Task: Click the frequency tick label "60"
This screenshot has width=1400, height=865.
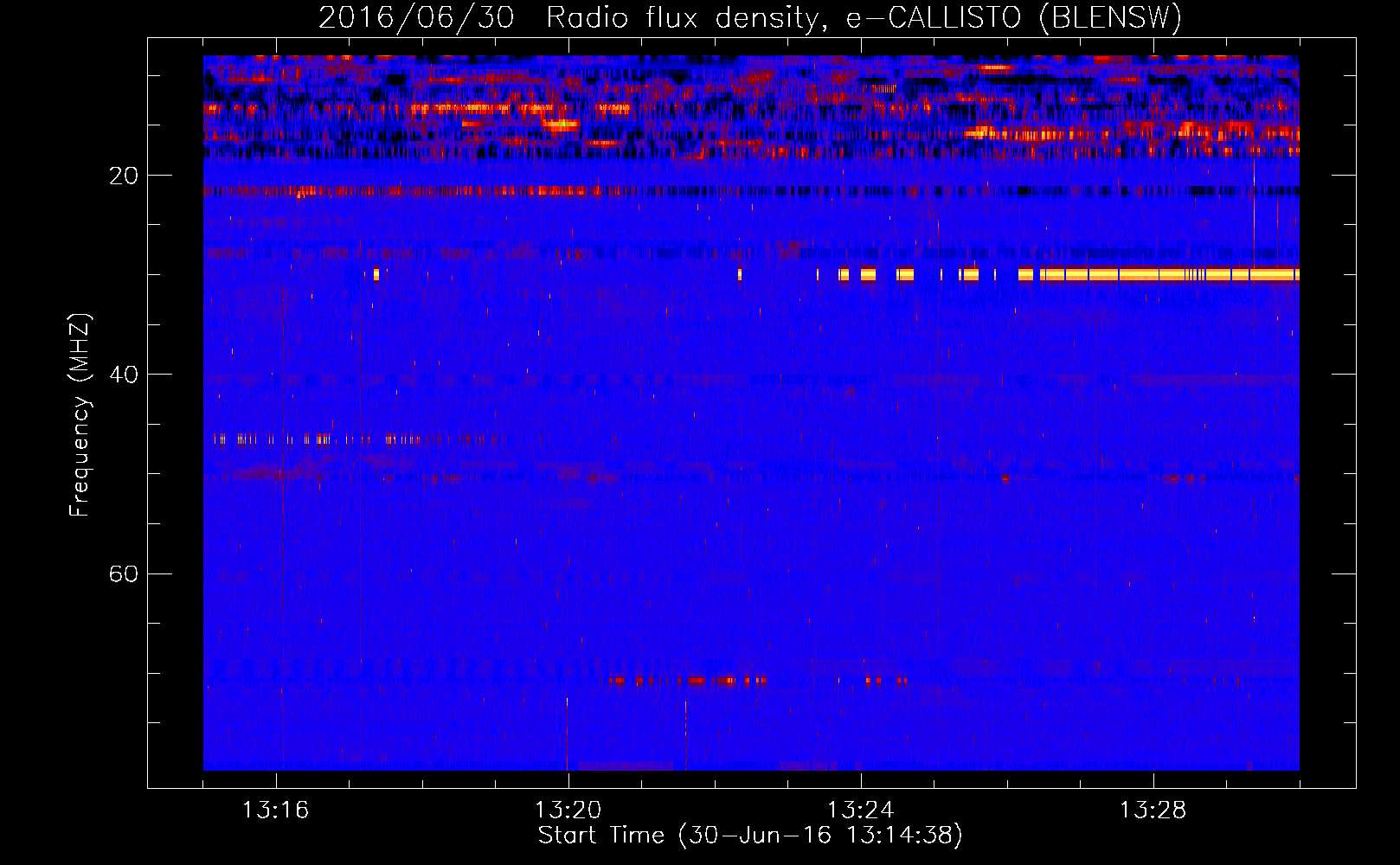Action: (124, 573)
